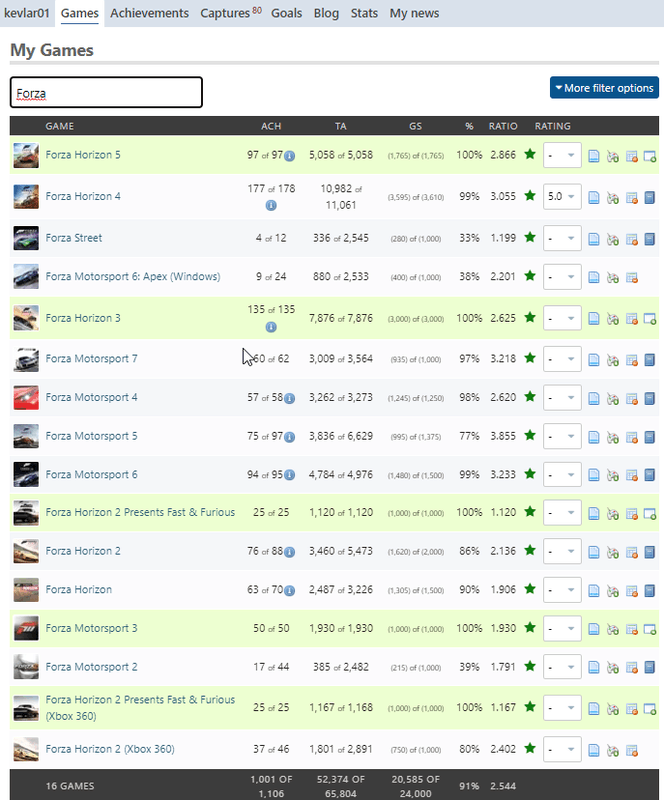Select the Games tab

pos(80,13)
